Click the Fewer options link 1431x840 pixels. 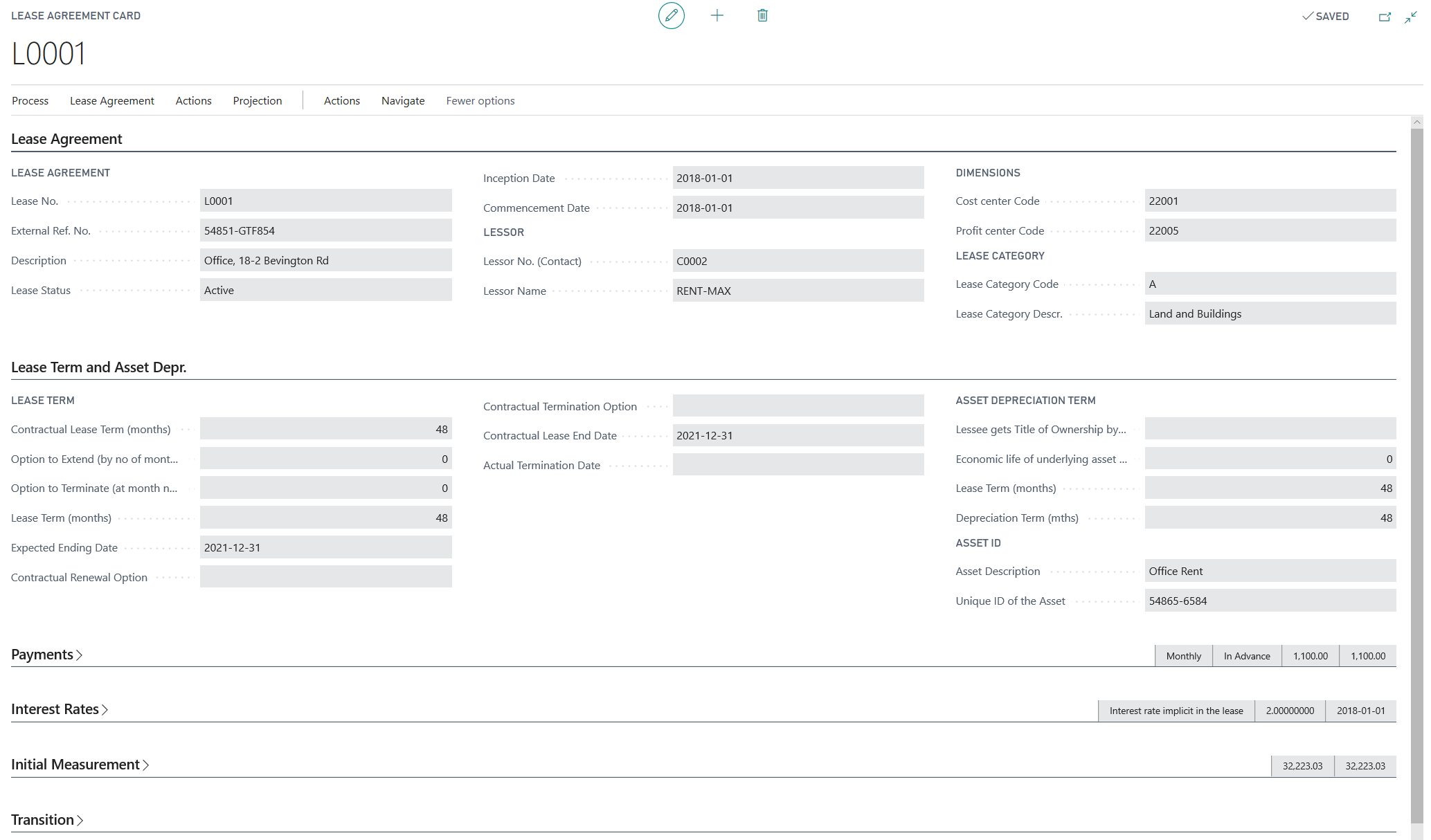480,100
